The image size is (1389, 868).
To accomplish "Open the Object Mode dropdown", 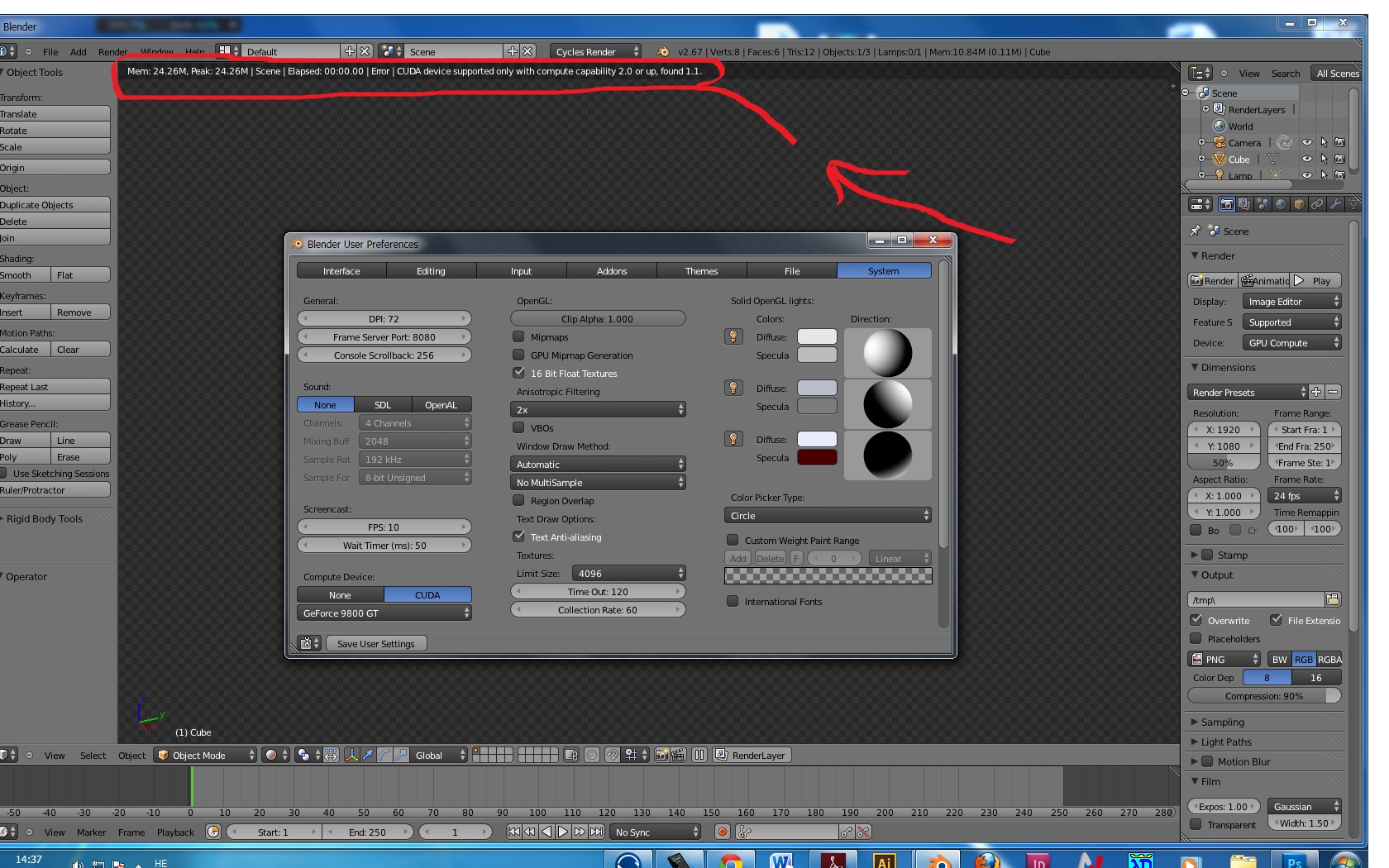I will pyautogui.click(x=206, y=755).
